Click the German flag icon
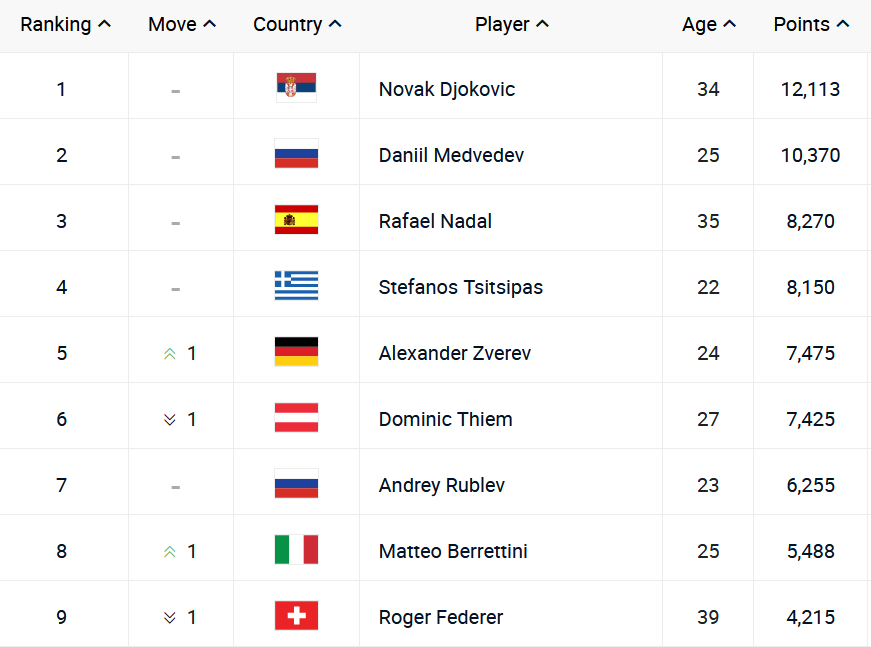 [x=296, y=352]
